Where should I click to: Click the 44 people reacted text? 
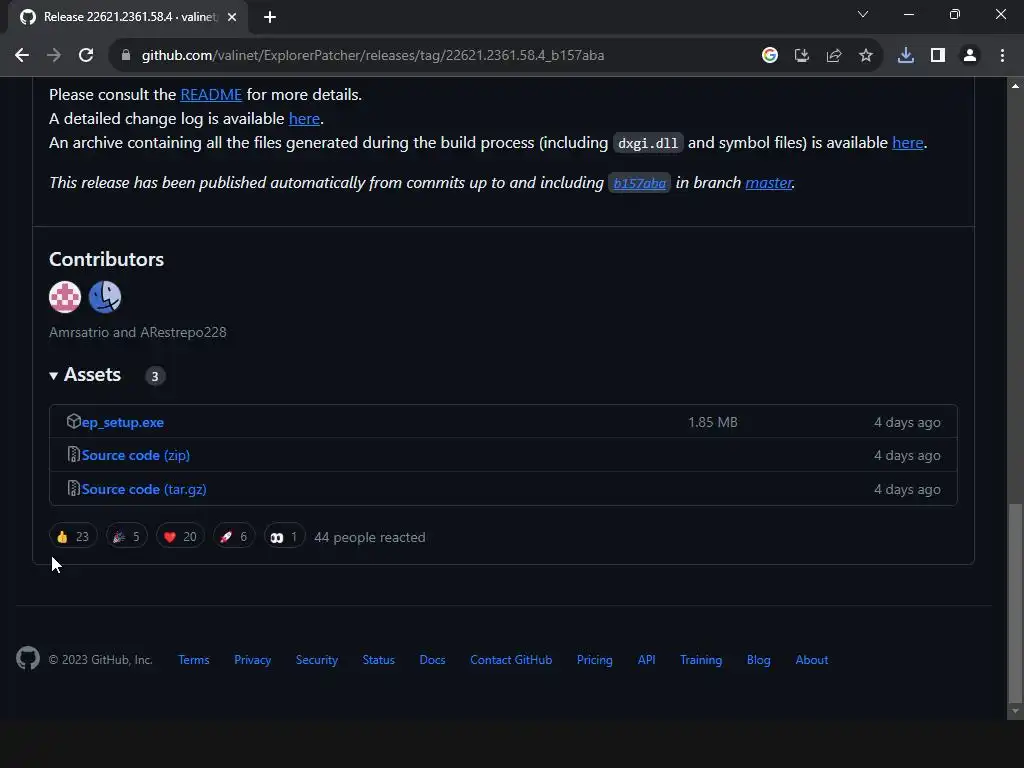pyautogui.click(x=370, y=537)
